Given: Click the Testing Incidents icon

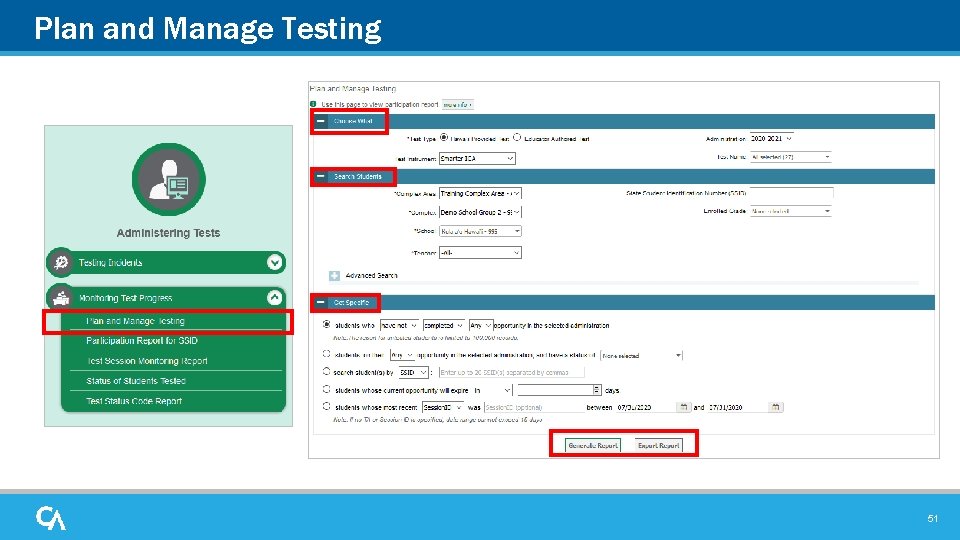Looking at the screenshot, I should (x=61, y=263).
